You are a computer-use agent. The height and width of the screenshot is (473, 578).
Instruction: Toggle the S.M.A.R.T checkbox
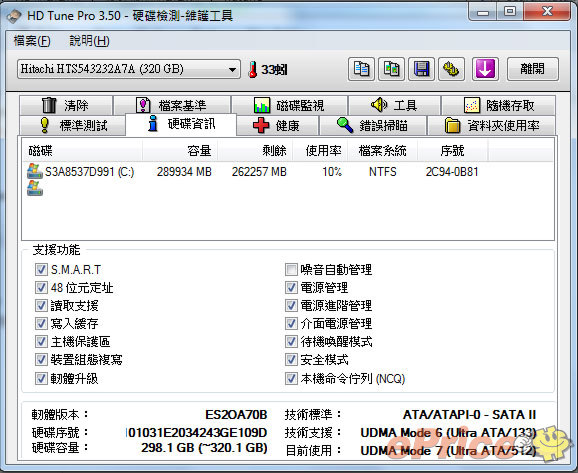click(x=41, y=269)
